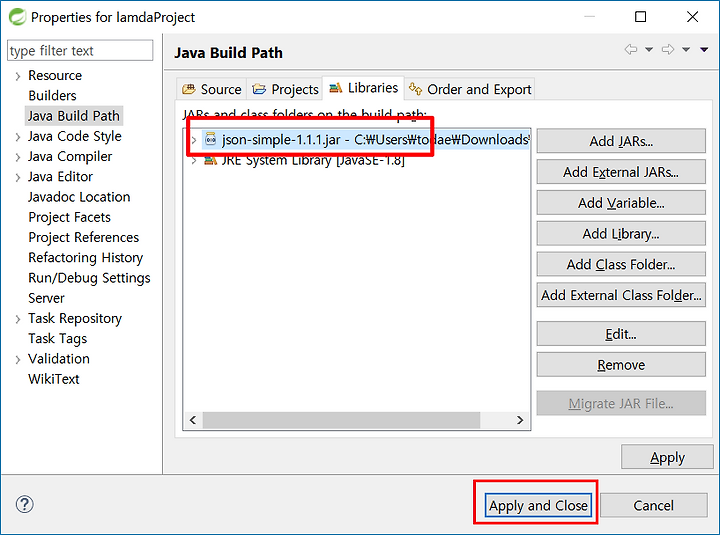Select JRE System Library [JavaSE-1.8] row
Image resolution: width=720 pixels, height=535 pixels.
click(x=313, y=160)
